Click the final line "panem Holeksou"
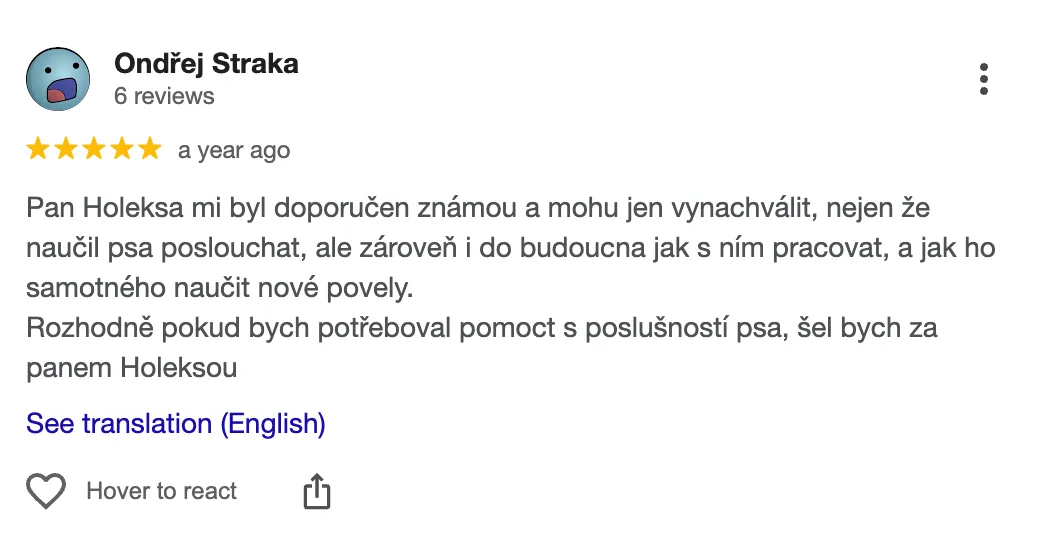The image size is (1038, 548). [132, 367]
